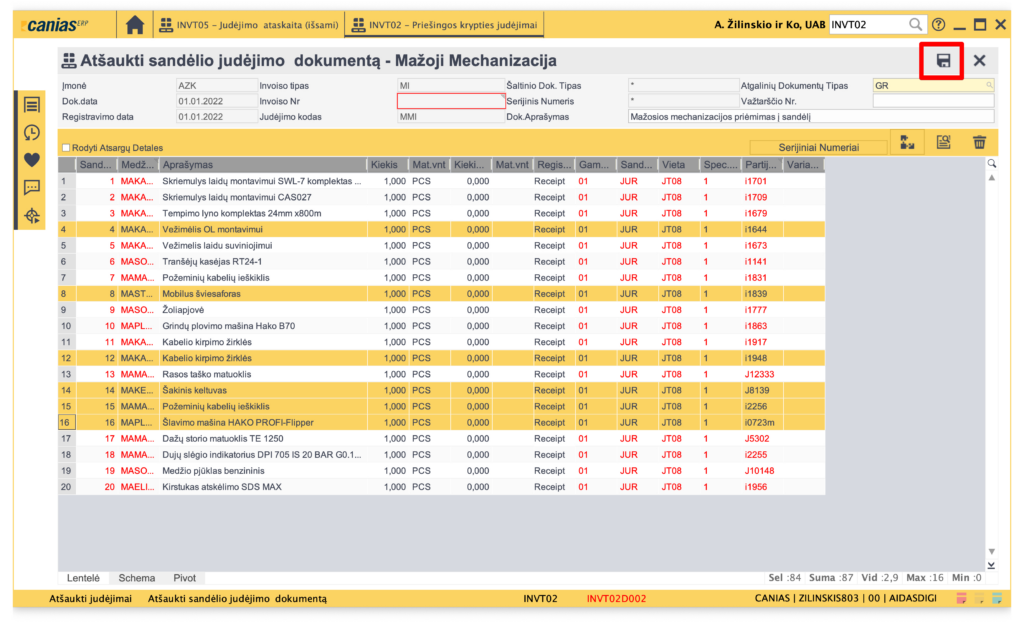1024x622 pixels.
Task: Click the trash delete icon above table
Action: (x=979, y=143)
